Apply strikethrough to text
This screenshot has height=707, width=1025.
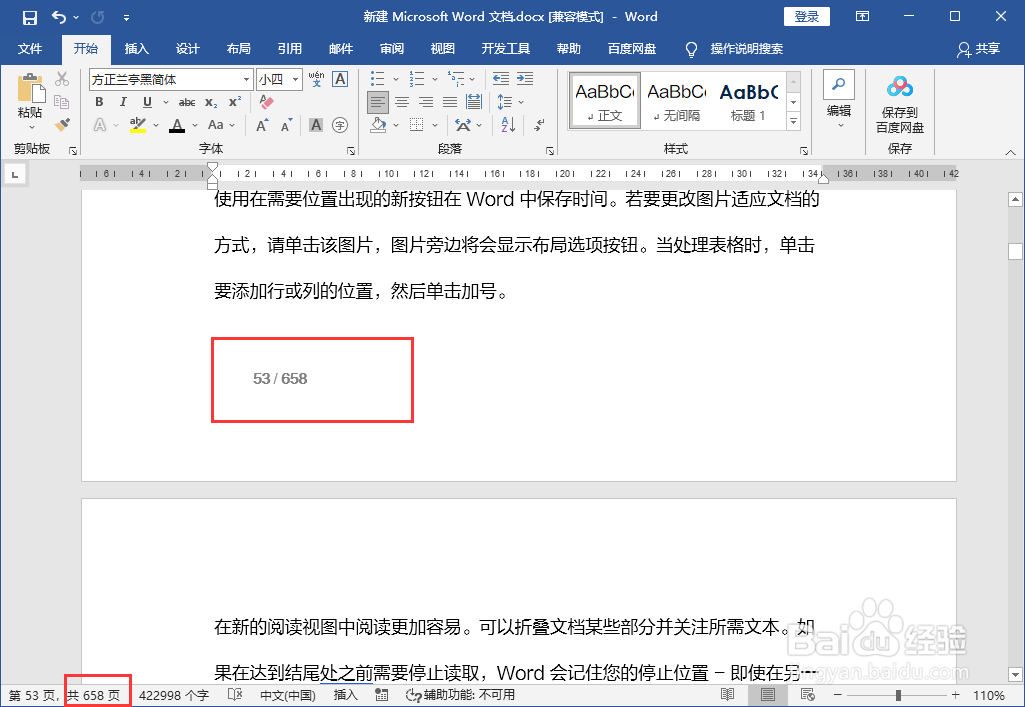[186, 102]
